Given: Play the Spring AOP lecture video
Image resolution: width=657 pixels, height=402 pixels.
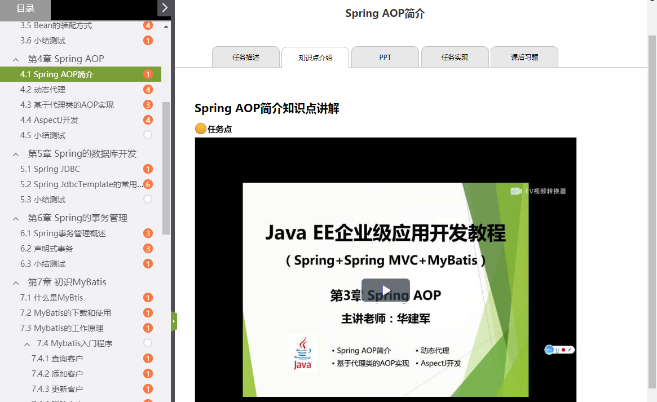Looking at the screenshot, I should [385, 290].
